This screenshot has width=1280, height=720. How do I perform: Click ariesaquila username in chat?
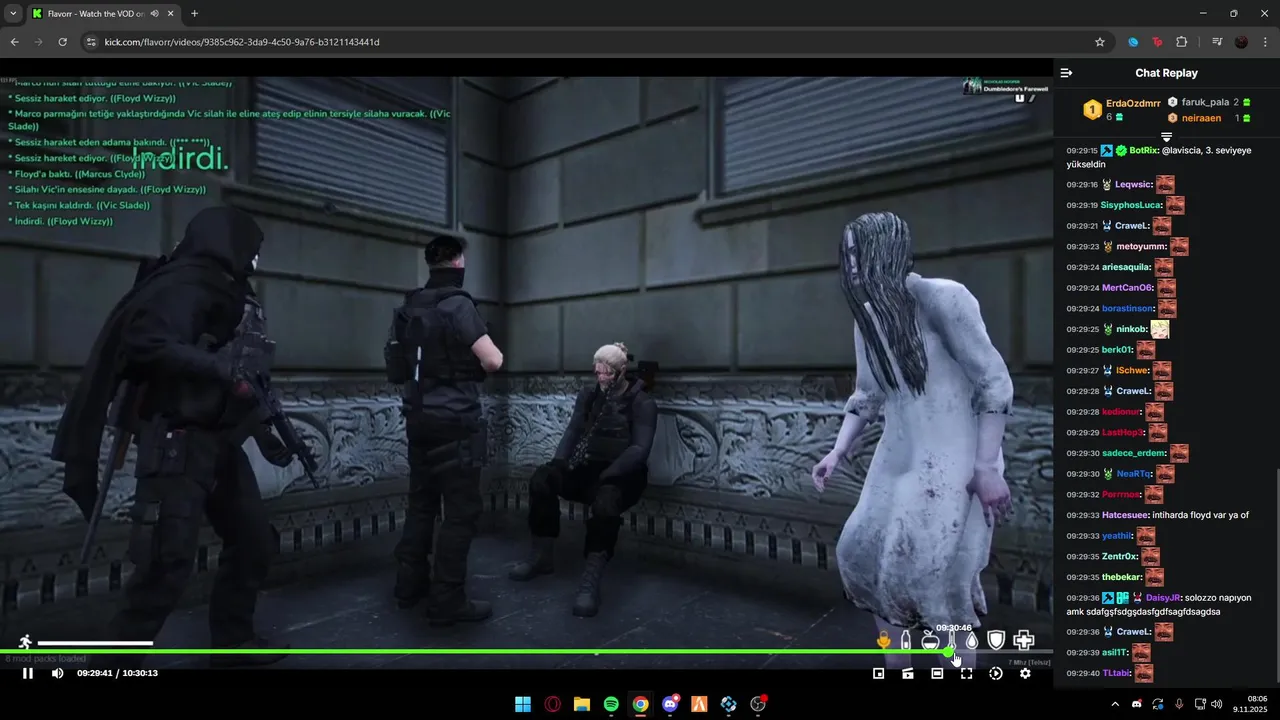click(1127, 267)
